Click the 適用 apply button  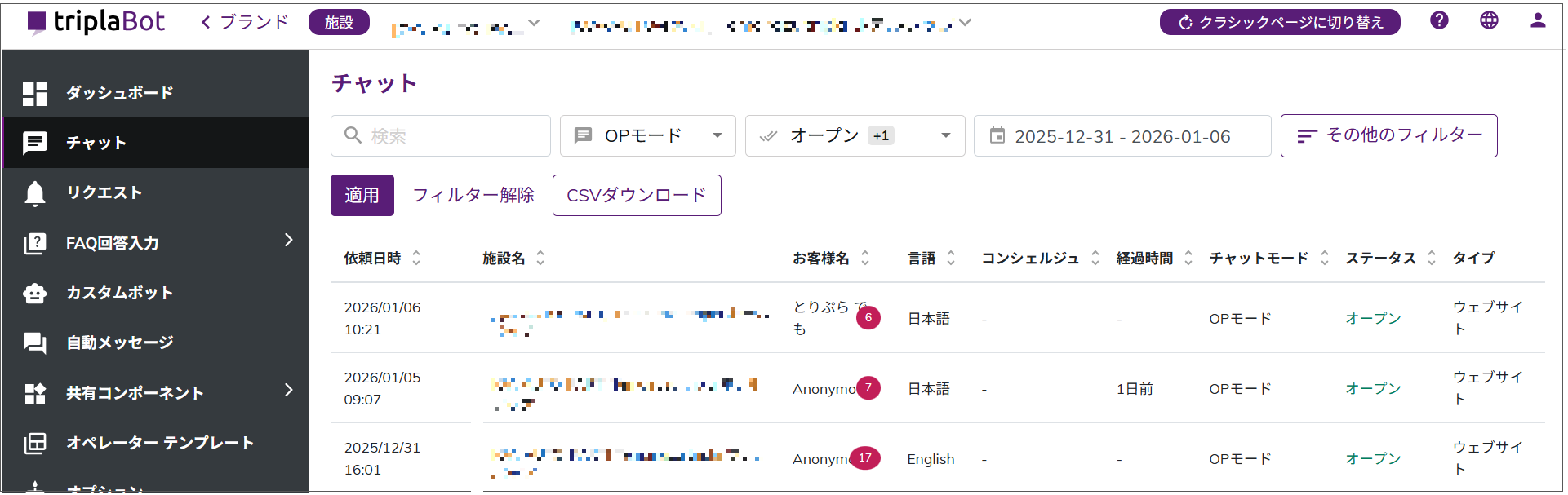pyautogui.click(x=362, y=195)
